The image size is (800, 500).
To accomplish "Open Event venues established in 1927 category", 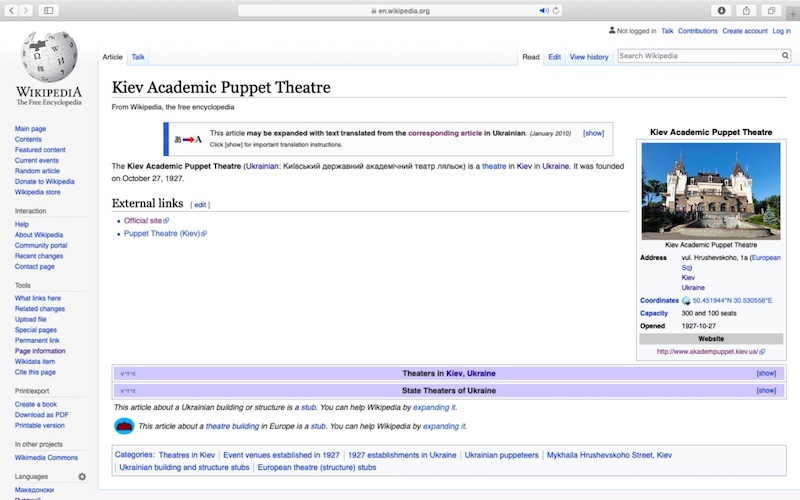I will [x=281, y=455].
